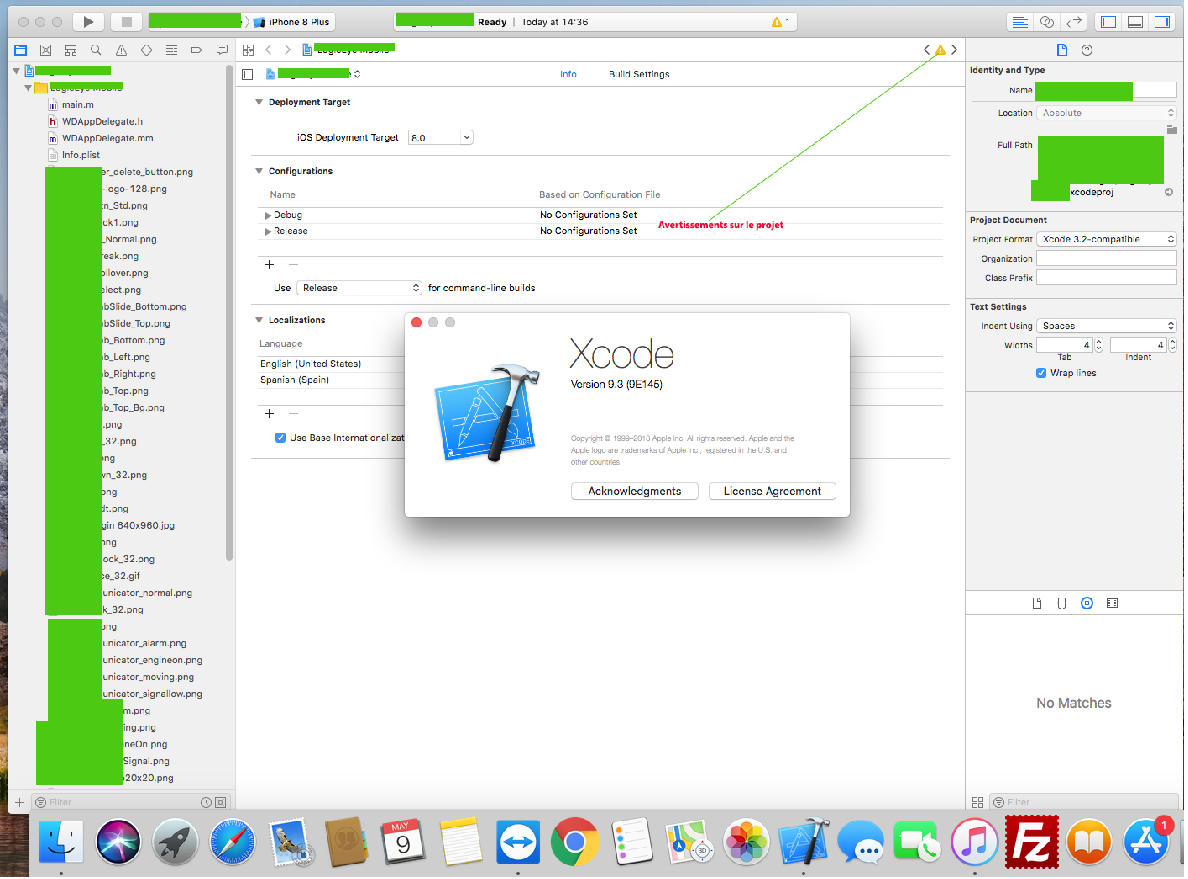Show the Version editor
The height and width of the screenshot is (879, 1188).
tap(1074, 22)
